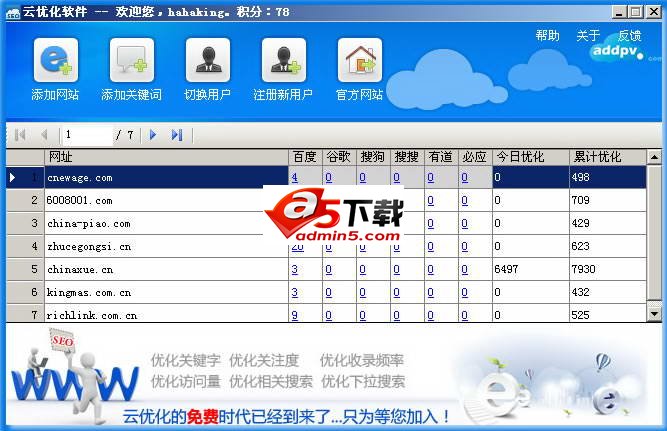Open the 添加关键词 (Add Keyword) icon

132,60
